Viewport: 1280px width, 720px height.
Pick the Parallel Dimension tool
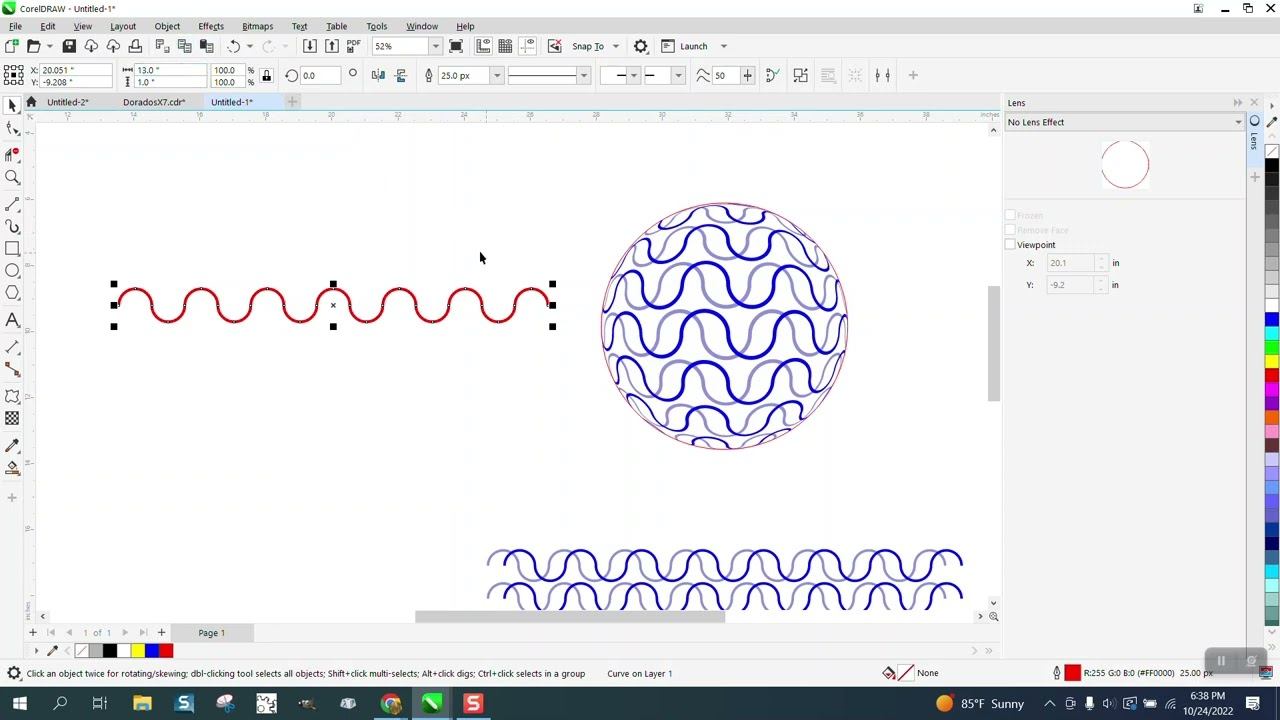click(12, 347)
